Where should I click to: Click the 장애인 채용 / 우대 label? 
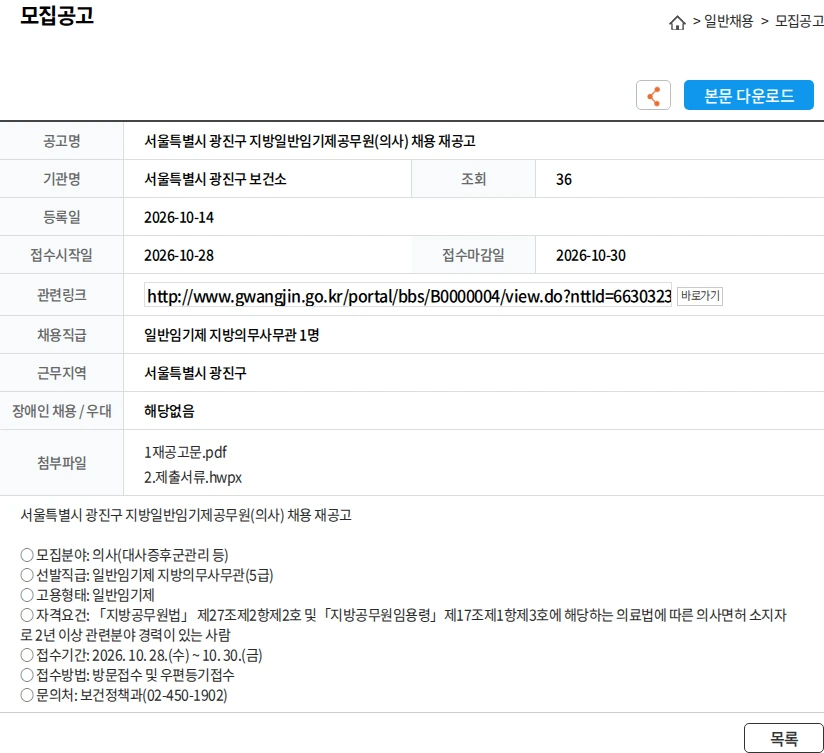coord(61,411)
